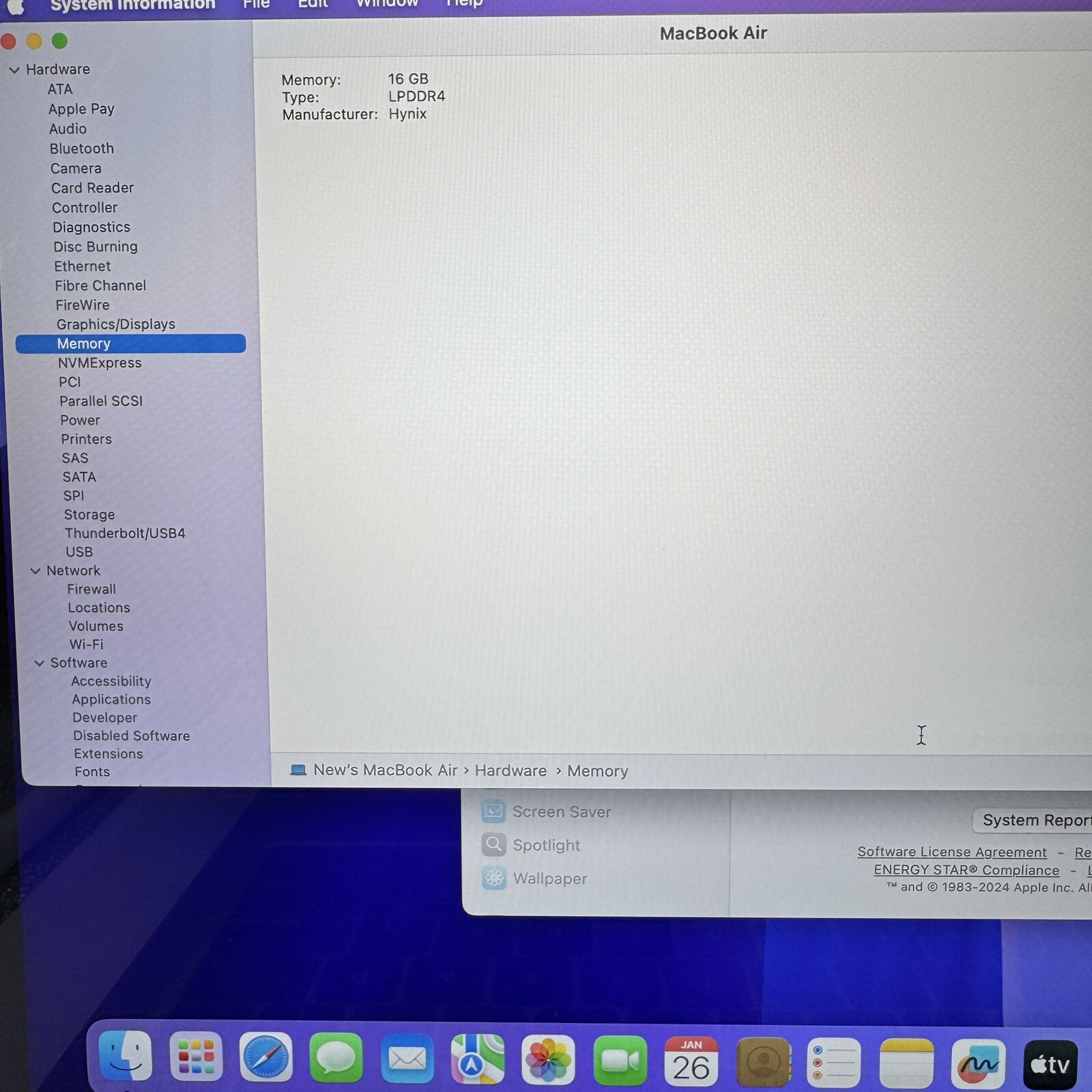The height and width of the screenshot is (1092, 1092).
Task: Select NVMExpress in the sidebar
Action: pyautogui.click(x=100, y=363)
